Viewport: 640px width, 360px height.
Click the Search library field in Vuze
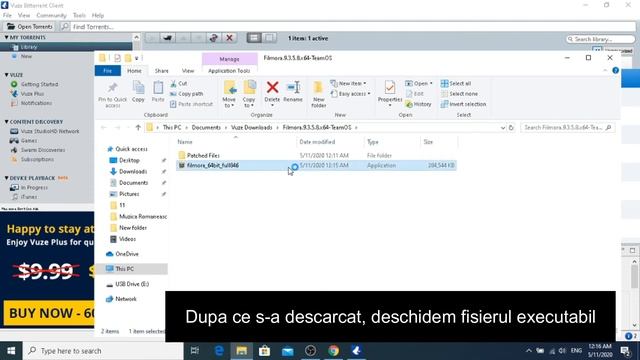tap(600, 39)
